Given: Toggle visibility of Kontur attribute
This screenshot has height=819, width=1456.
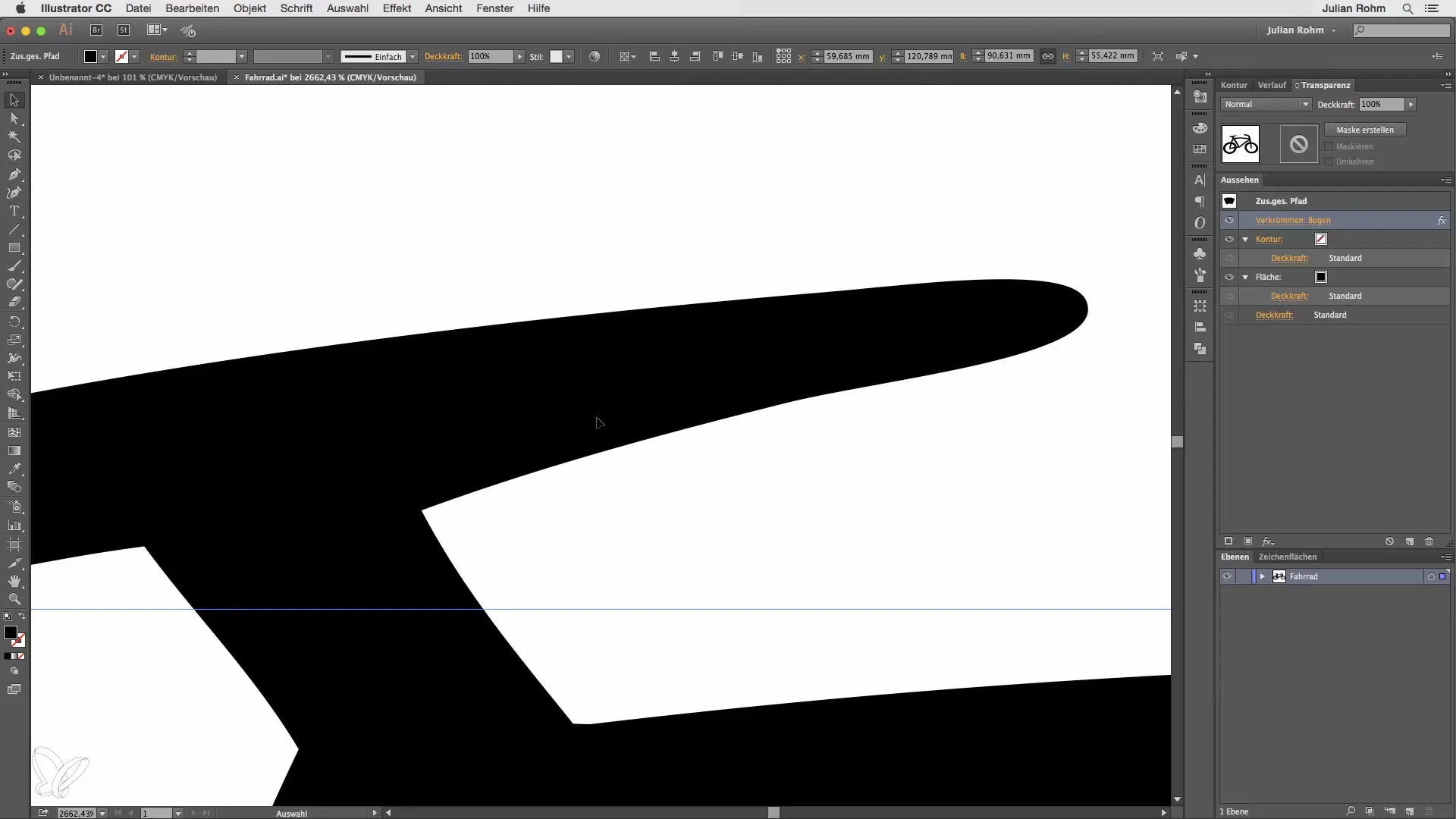Looking at the screenshot, I should [1229, 239].
